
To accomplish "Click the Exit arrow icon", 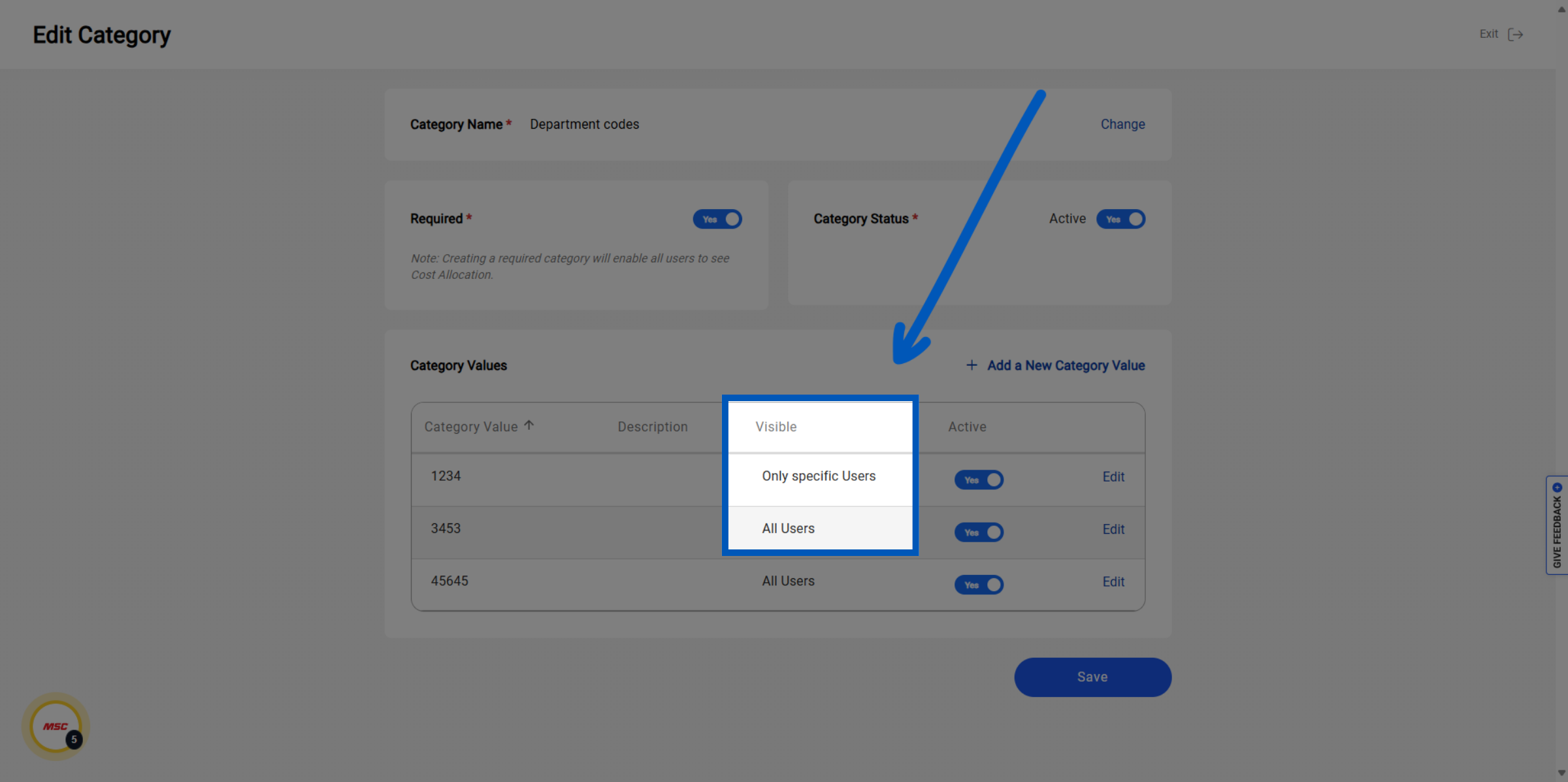I will pyautogui.click(x=1515, y=35).
